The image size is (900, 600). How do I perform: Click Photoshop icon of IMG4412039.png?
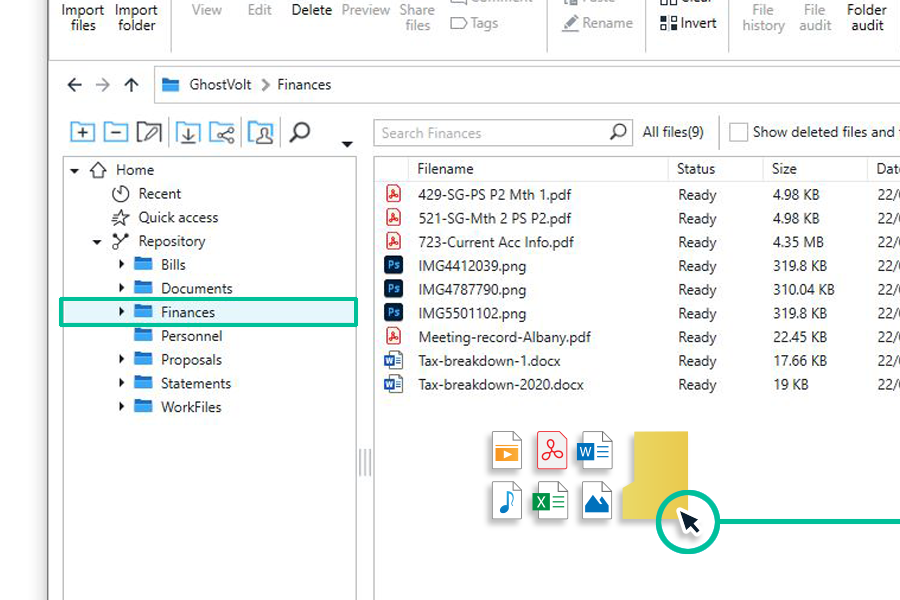393,265
